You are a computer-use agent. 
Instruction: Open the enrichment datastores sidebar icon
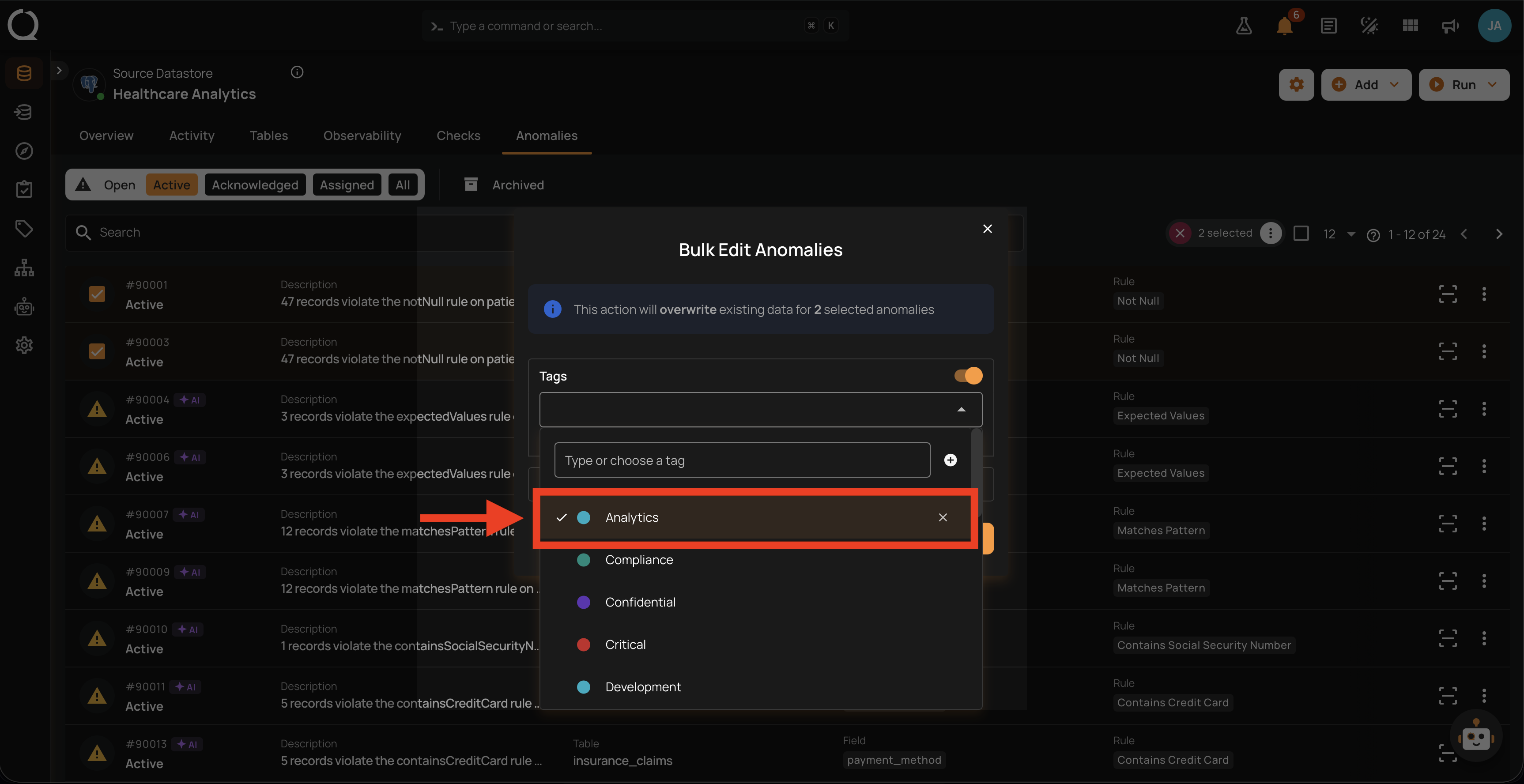[24, 112]
